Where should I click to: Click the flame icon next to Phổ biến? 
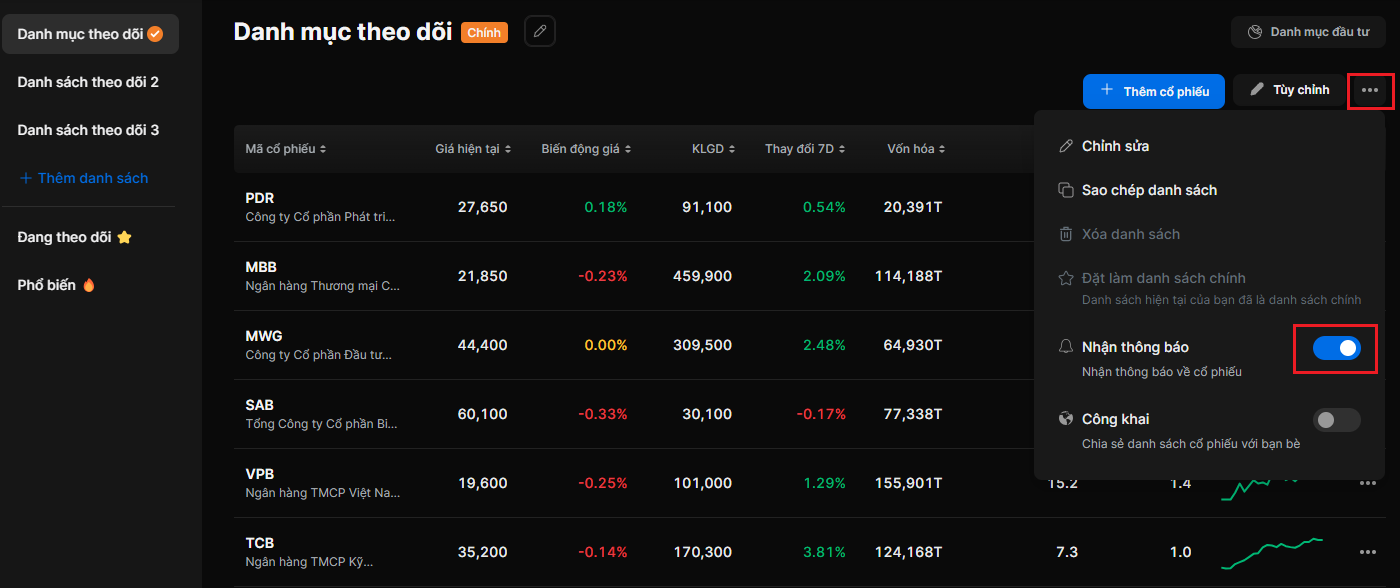point(89,285)
